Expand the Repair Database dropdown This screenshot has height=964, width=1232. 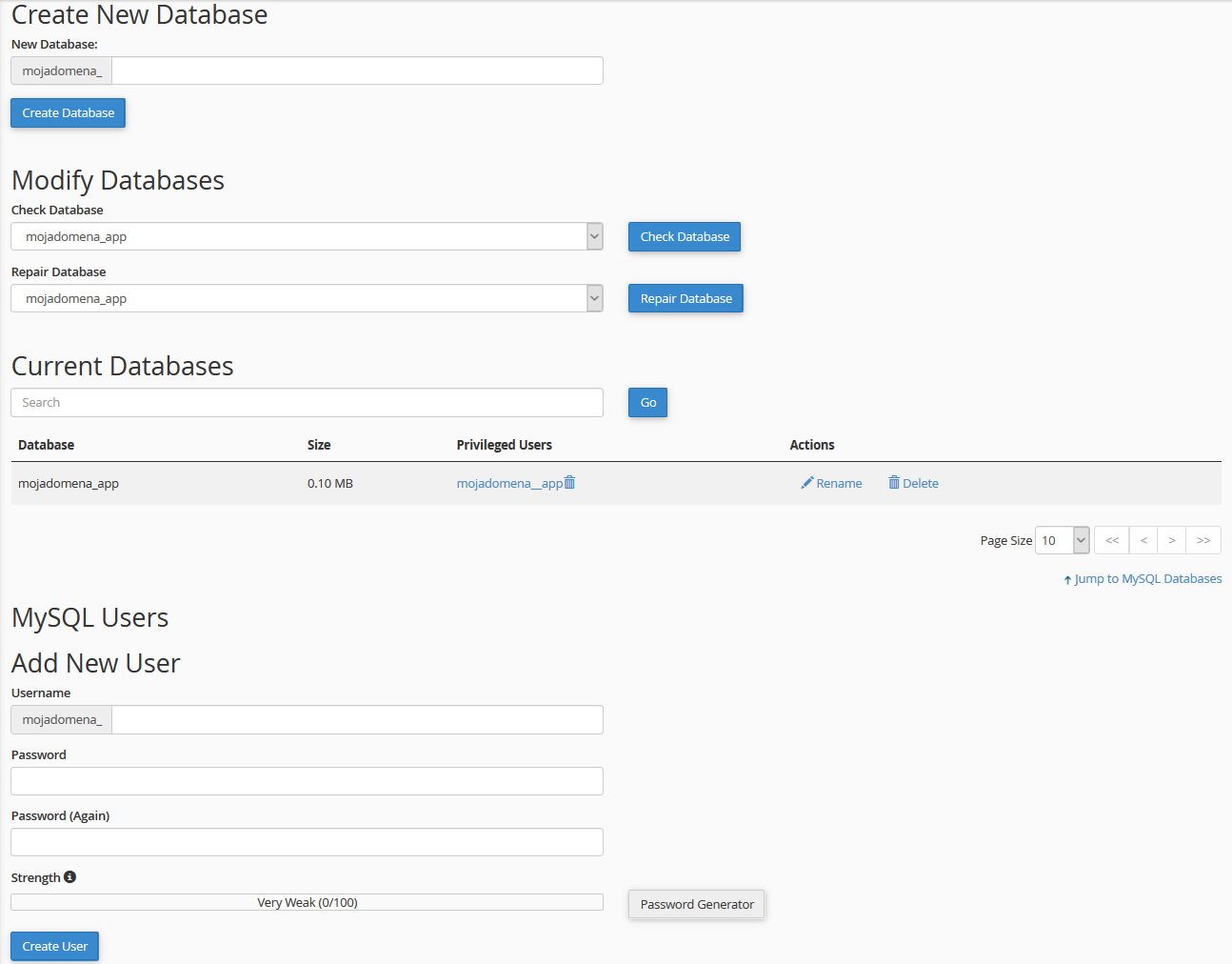(x=594, y=298)
